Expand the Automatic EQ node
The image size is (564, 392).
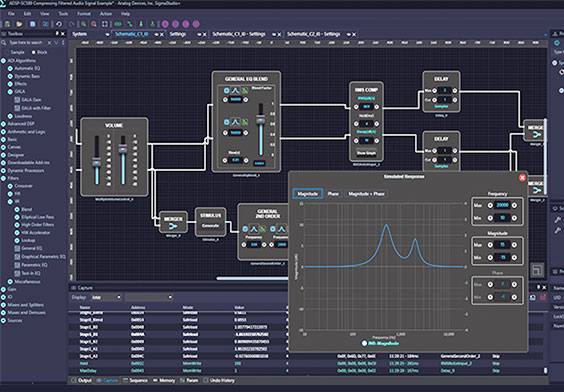10,68
